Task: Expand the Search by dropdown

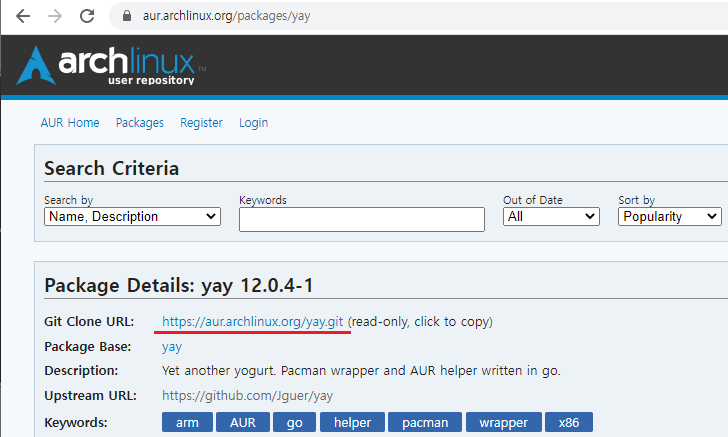Action: (132, 216)
